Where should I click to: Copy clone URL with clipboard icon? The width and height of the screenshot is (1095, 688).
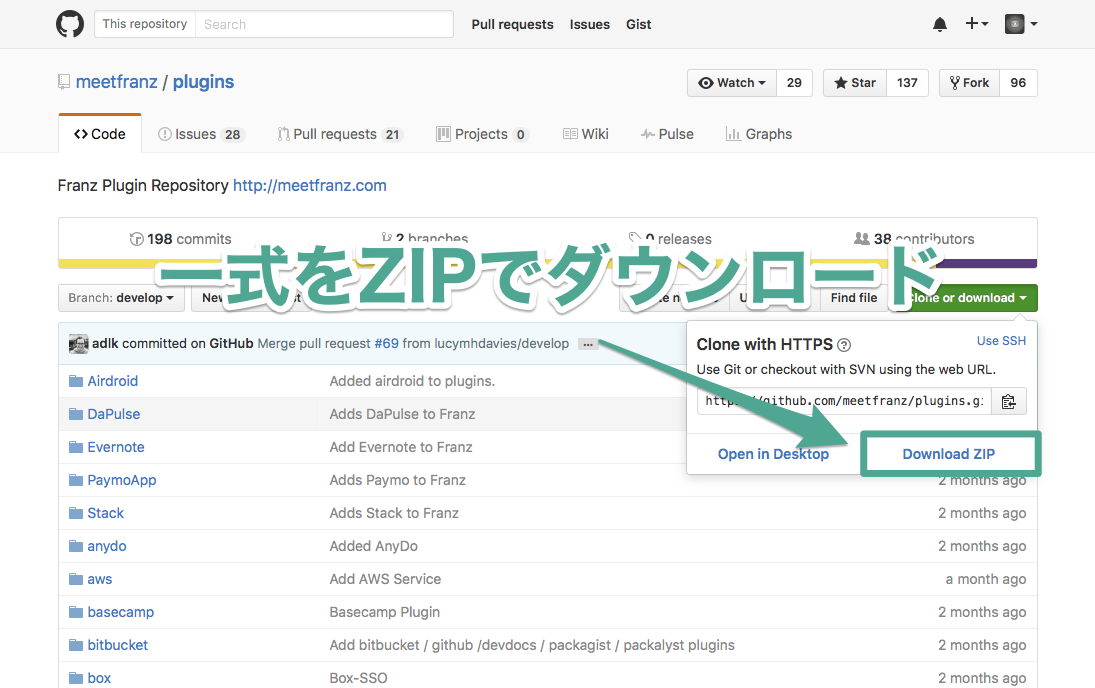pyautogui.click(x=1008, y=401)
